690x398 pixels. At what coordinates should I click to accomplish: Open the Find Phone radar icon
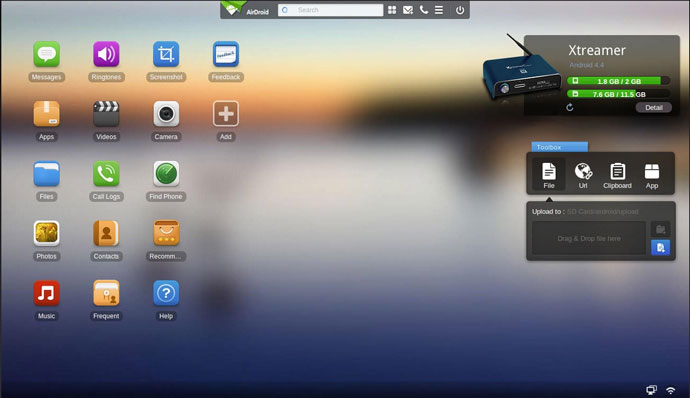166,173
